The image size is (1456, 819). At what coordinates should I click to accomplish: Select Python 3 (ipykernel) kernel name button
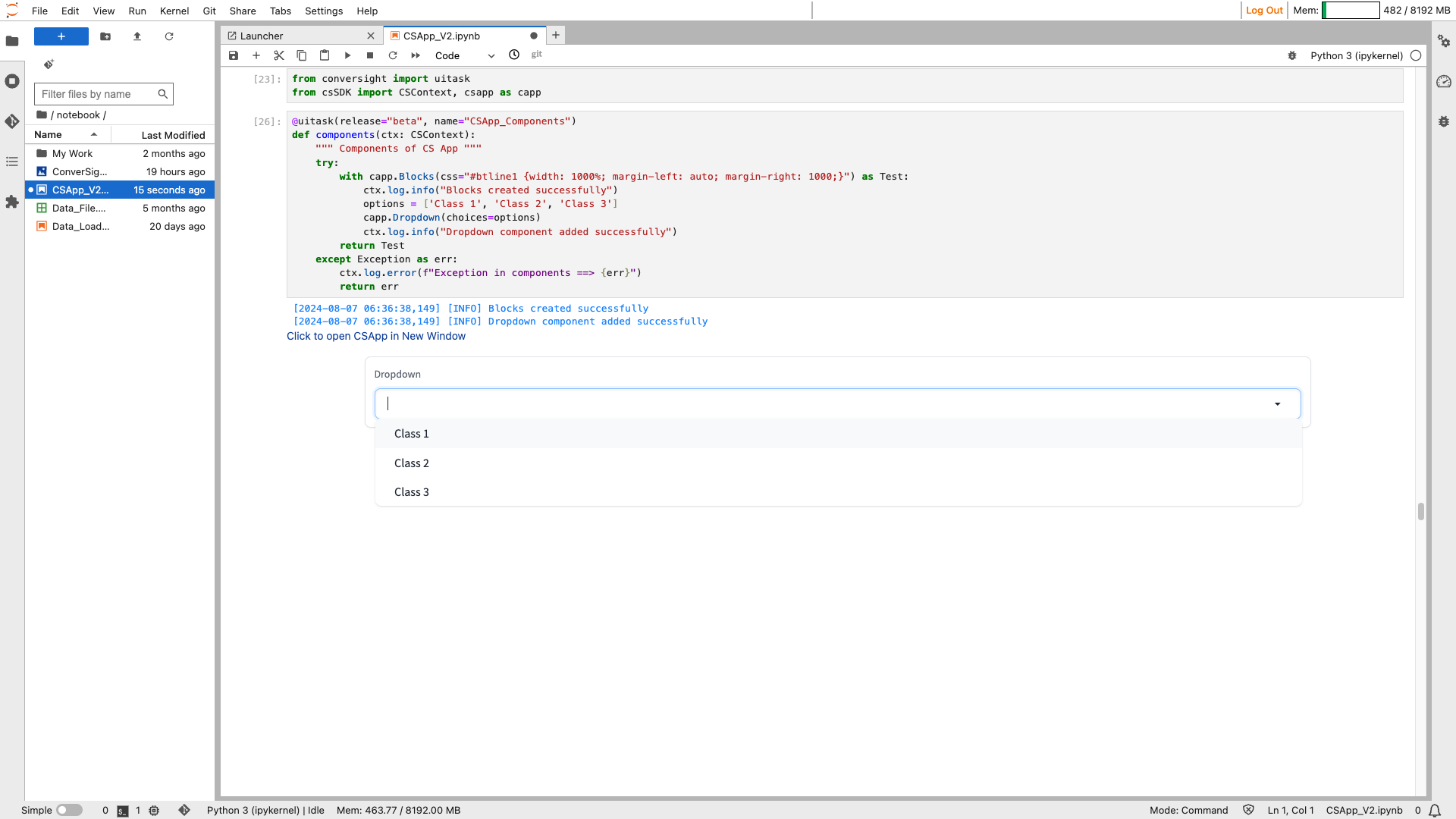(x=1357, y=55)
